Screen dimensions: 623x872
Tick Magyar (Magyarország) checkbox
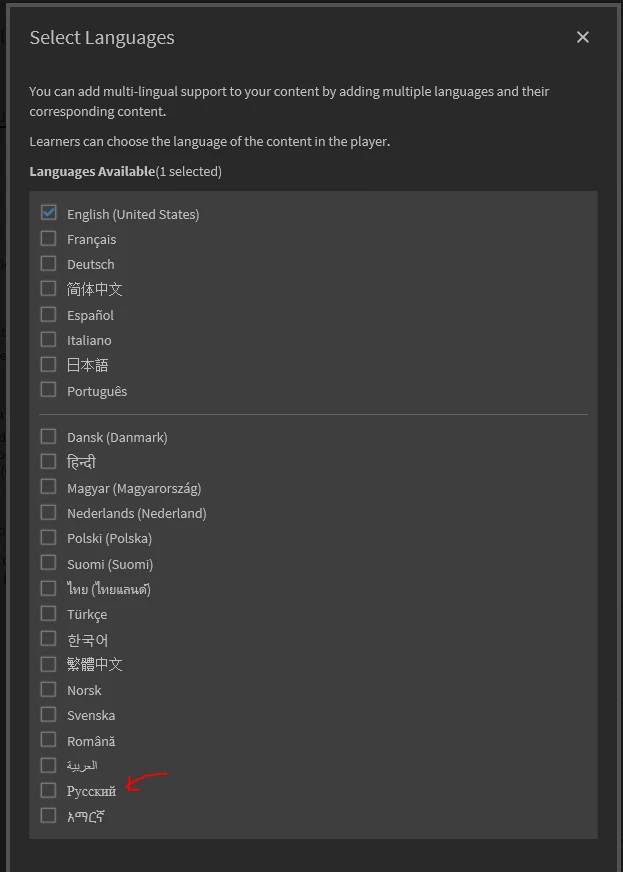(x=48, y=487)
